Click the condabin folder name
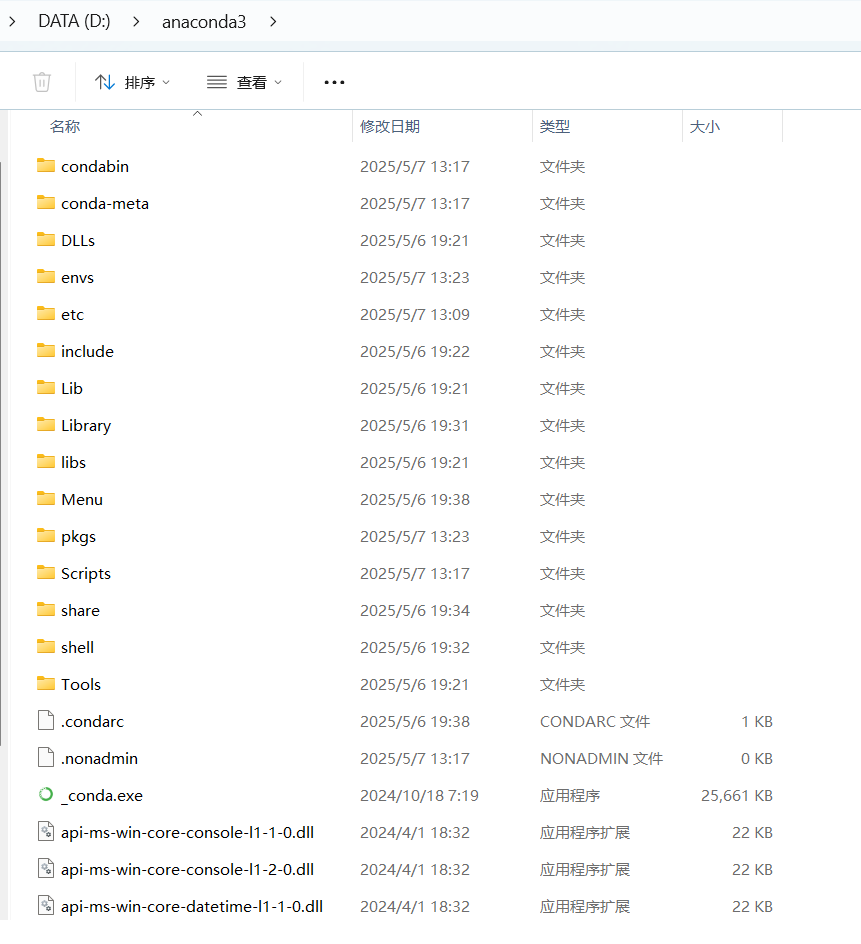The image size is (861, 944). (95, 166)
